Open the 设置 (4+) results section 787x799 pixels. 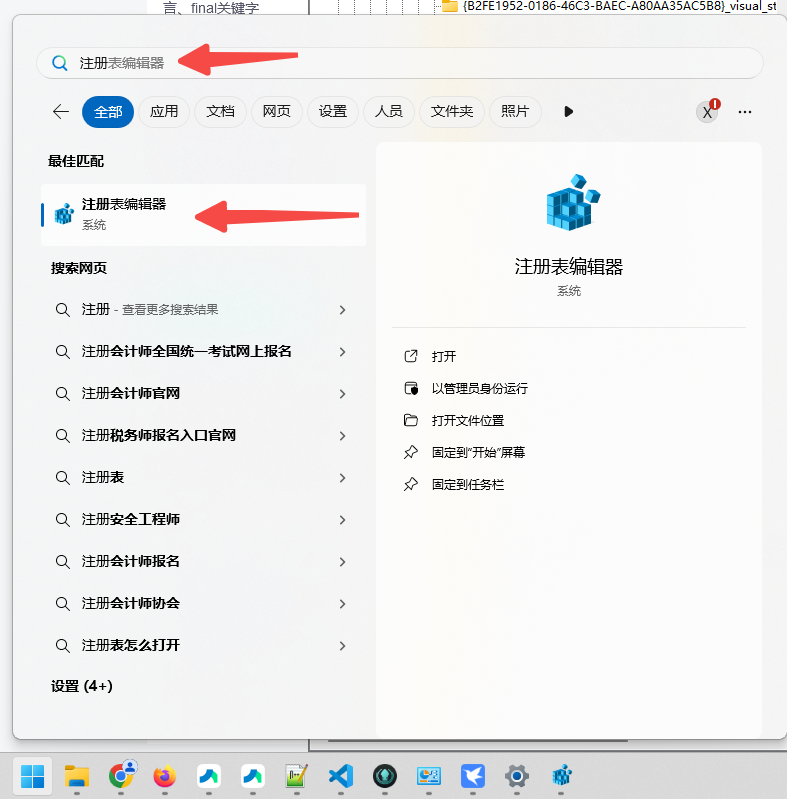(x=82, y=686)
